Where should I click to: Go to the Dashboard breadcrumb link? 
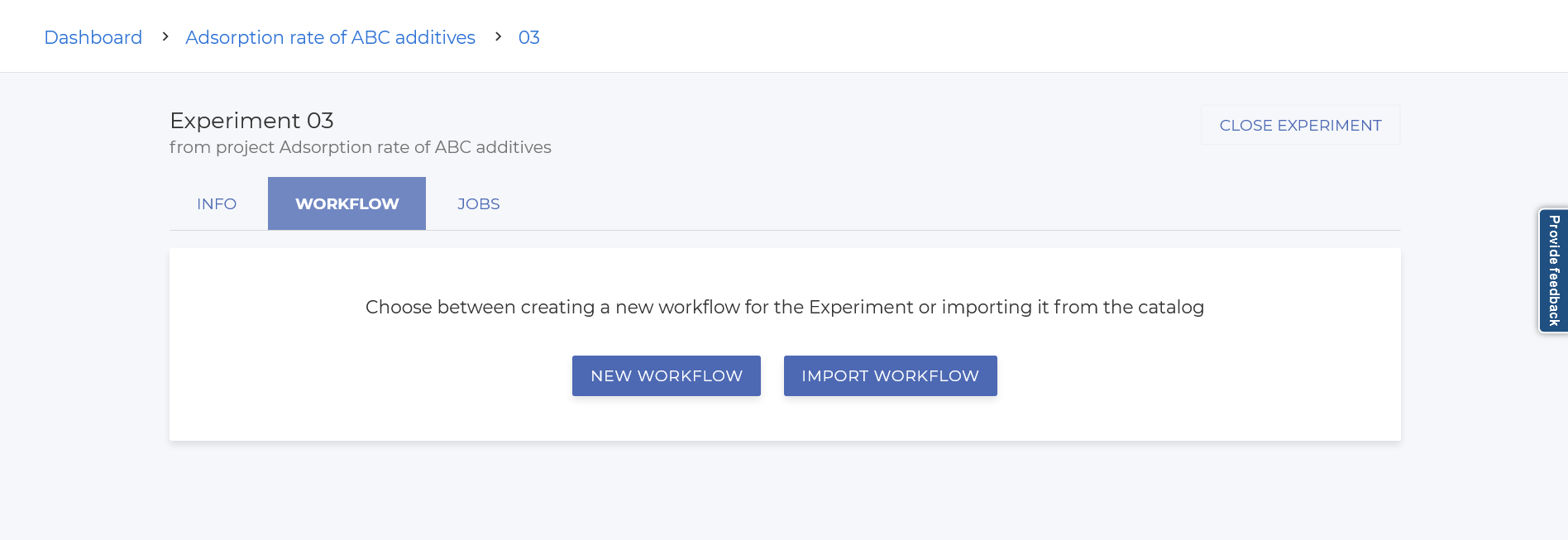click(x=93, y=37)
